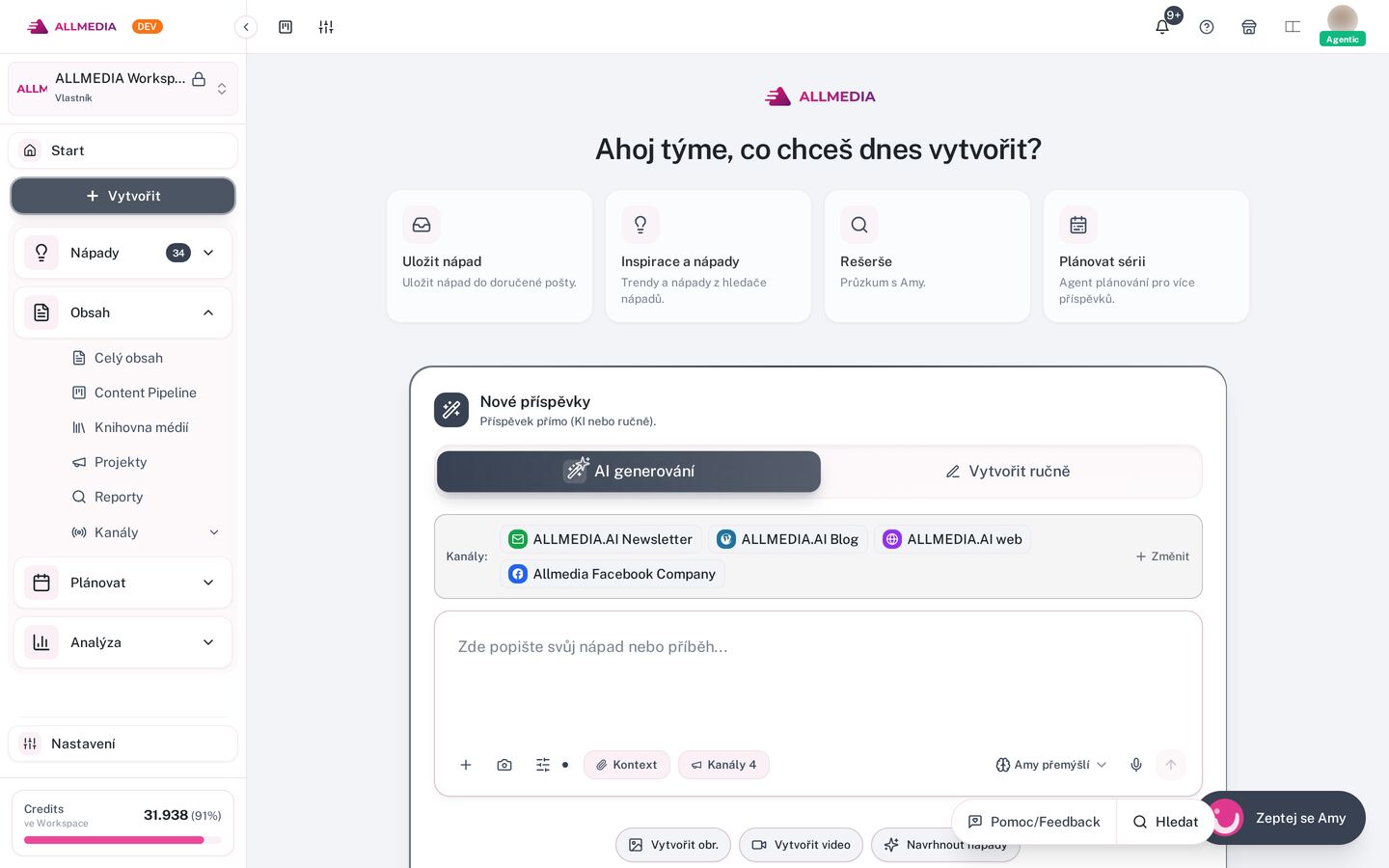1389x868 pixels.
Task: Send the prompt with the arrow button
Action: tap(1171, 765)
